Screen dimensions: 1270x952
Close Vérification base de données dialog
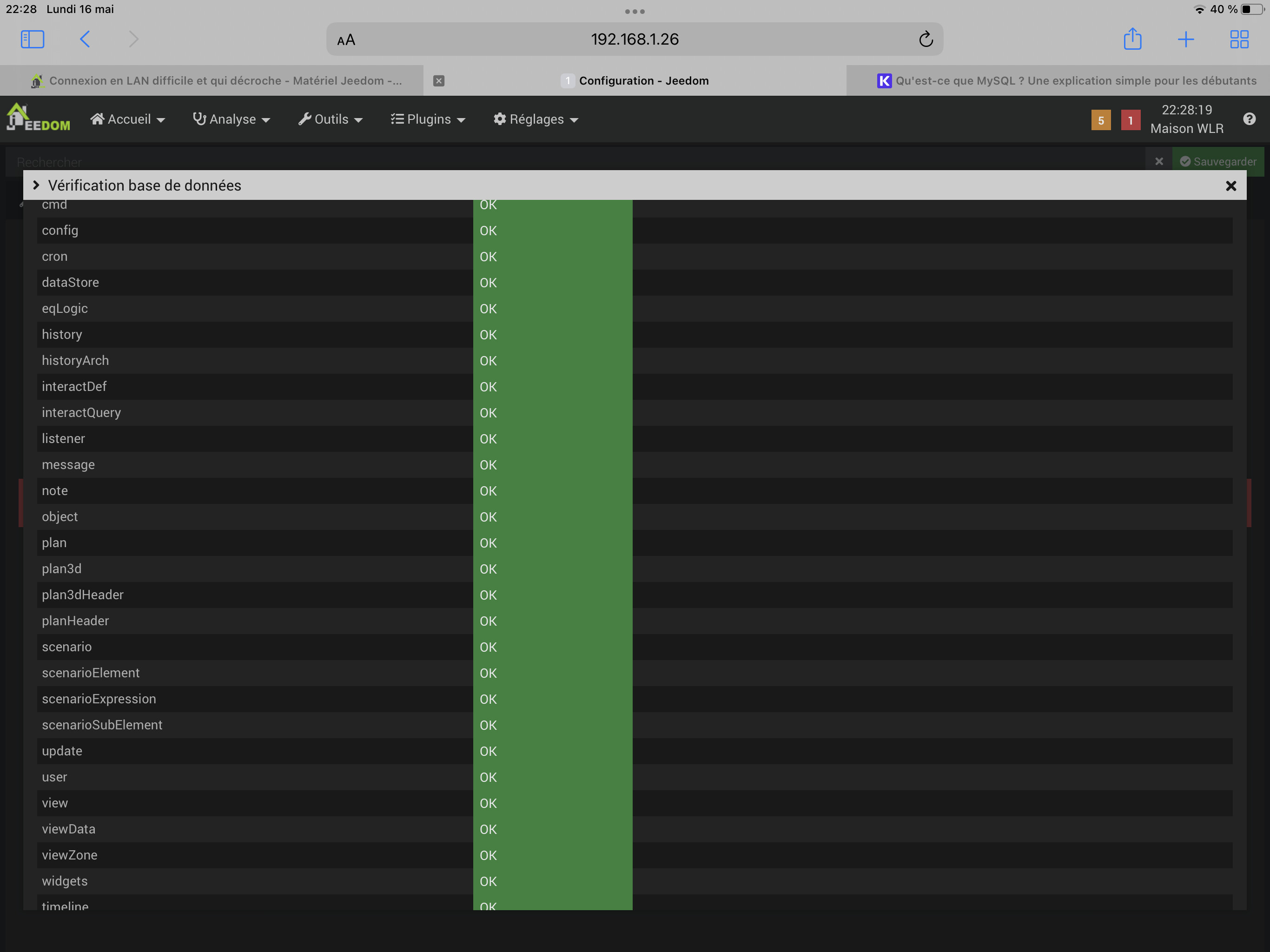pos(1230,185)
